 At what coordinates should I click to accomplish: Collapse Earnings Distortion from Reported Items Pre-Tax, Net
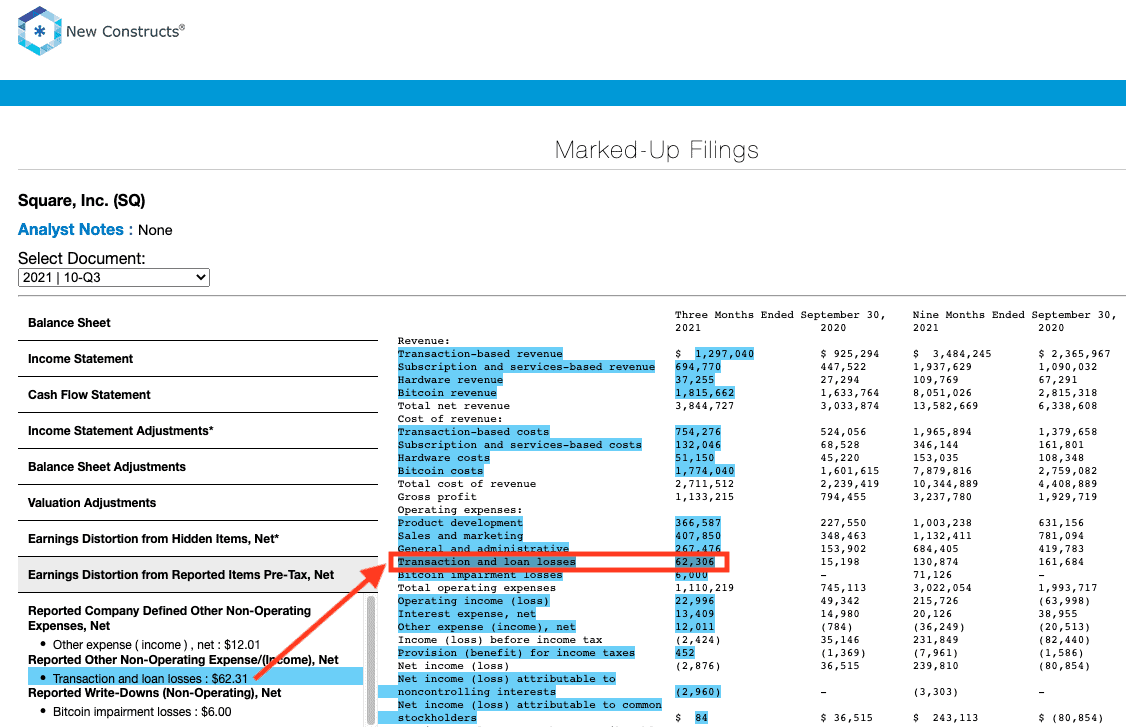coord(197,575)
